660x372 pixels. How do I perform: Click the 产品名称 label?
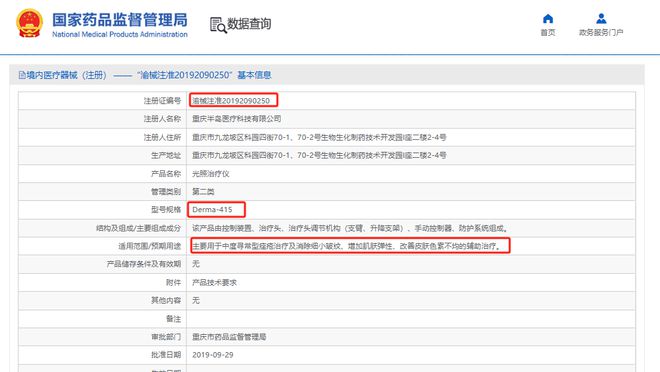(x=166, y=174)
